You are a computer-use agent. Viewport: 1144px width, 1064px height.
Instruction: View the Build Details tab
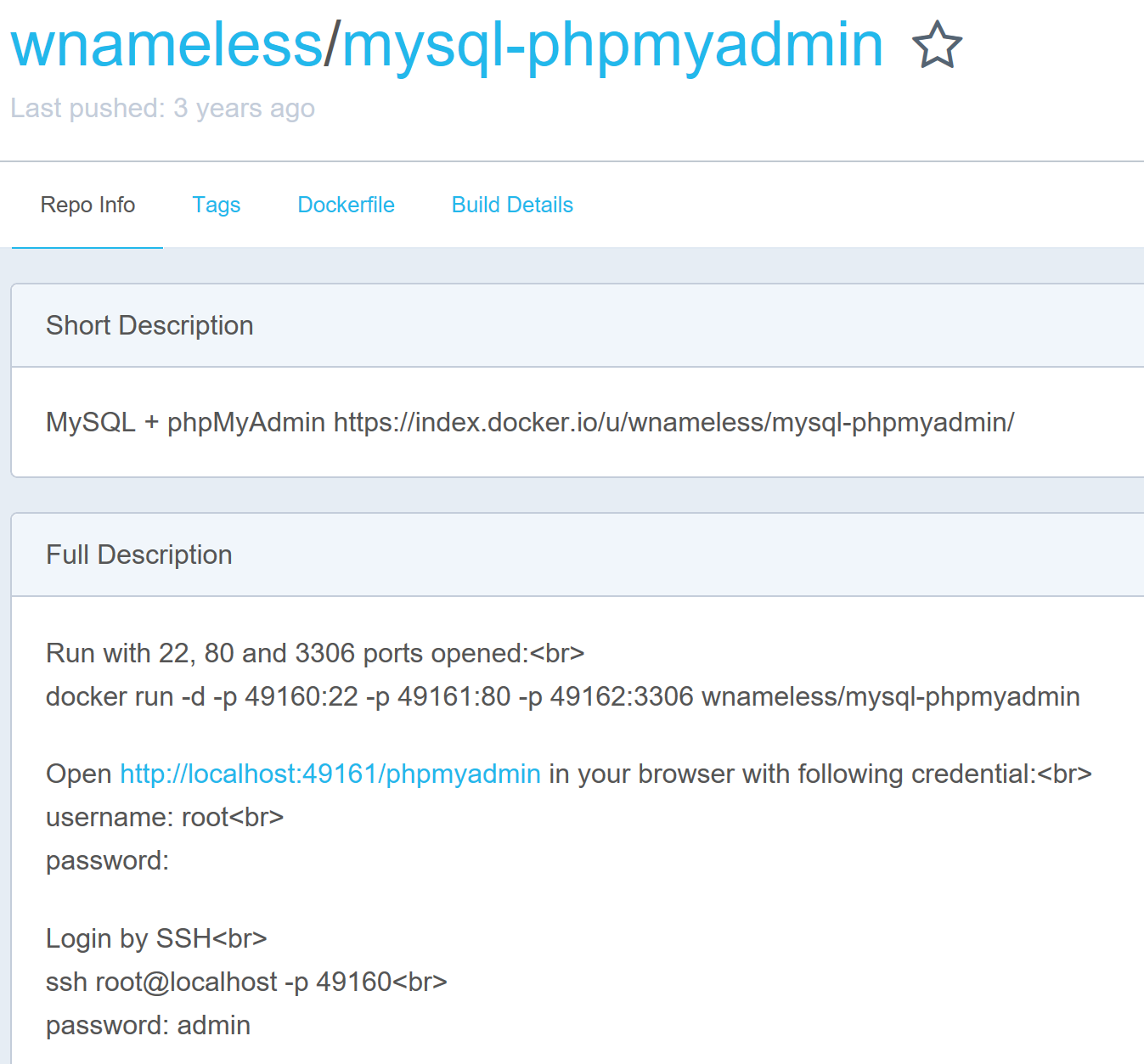[512, 205]
